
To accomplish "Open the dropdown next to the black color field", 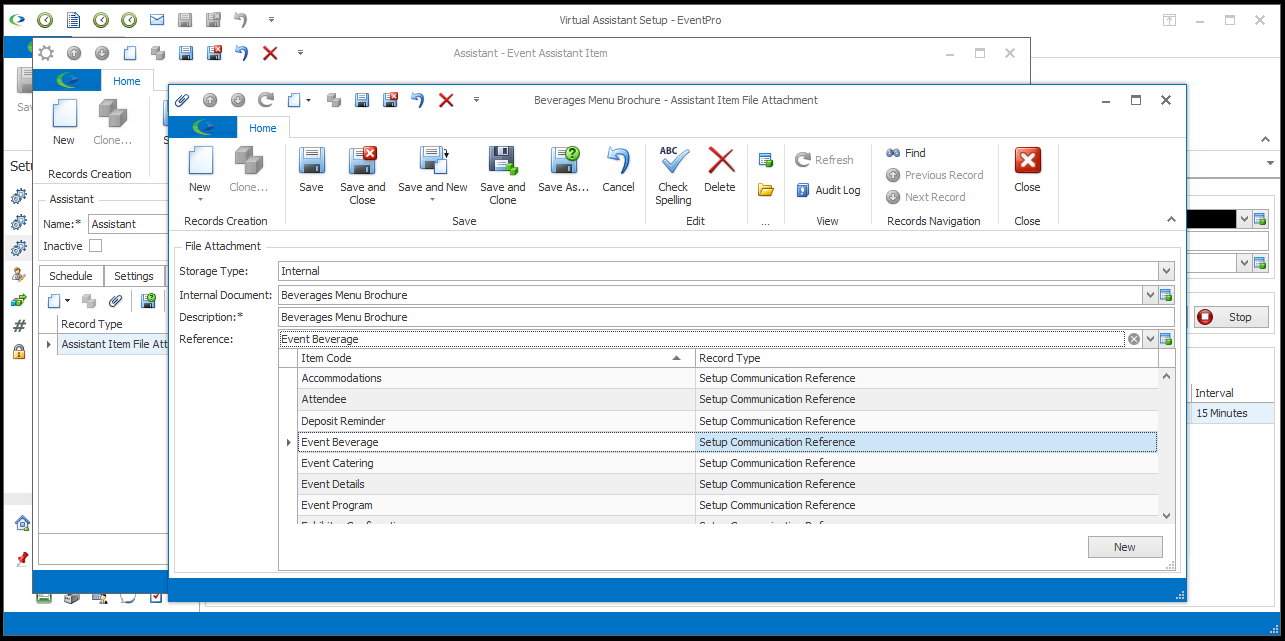I will coord(1244,219).
